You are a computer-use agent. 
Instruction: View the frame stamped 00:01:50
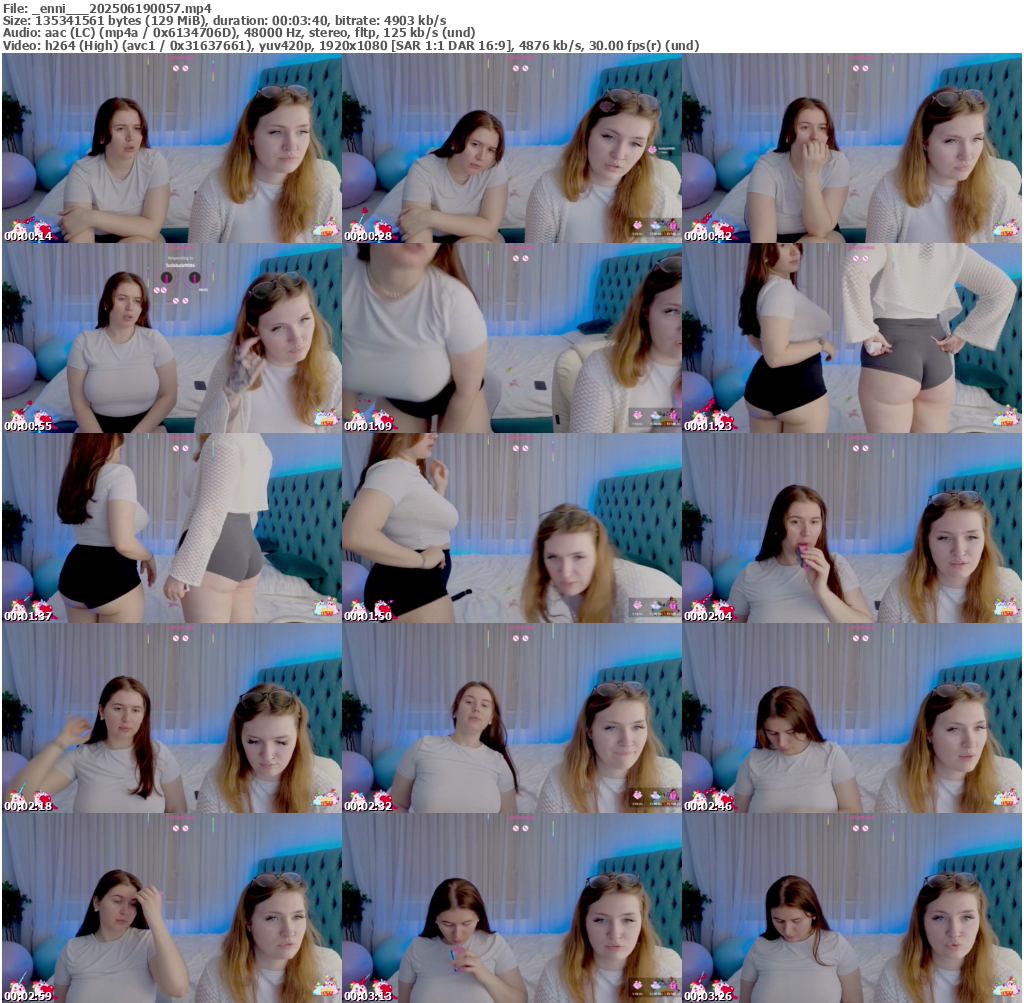[x=512, y=528]
